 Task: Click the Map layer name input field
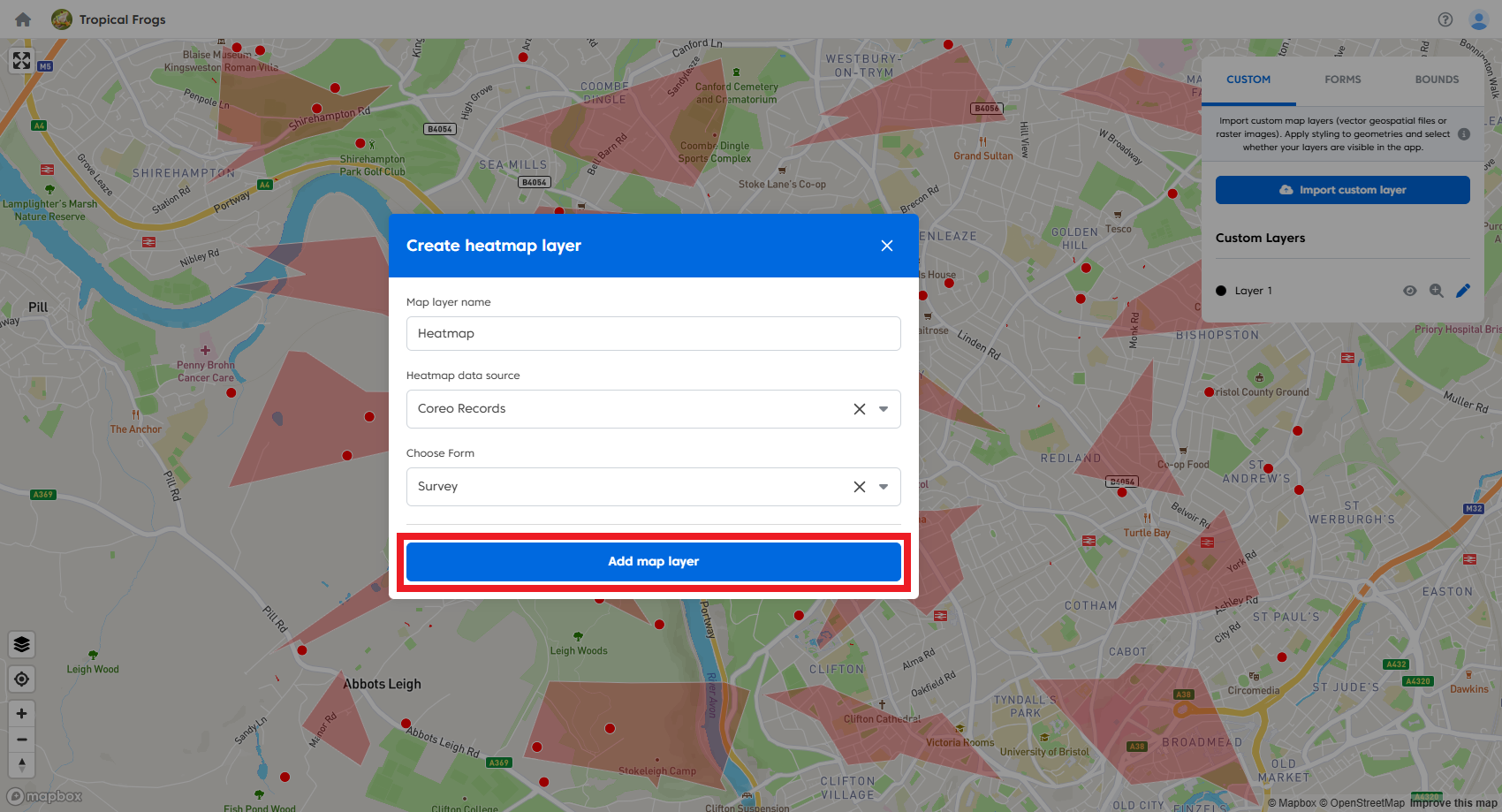654,333
